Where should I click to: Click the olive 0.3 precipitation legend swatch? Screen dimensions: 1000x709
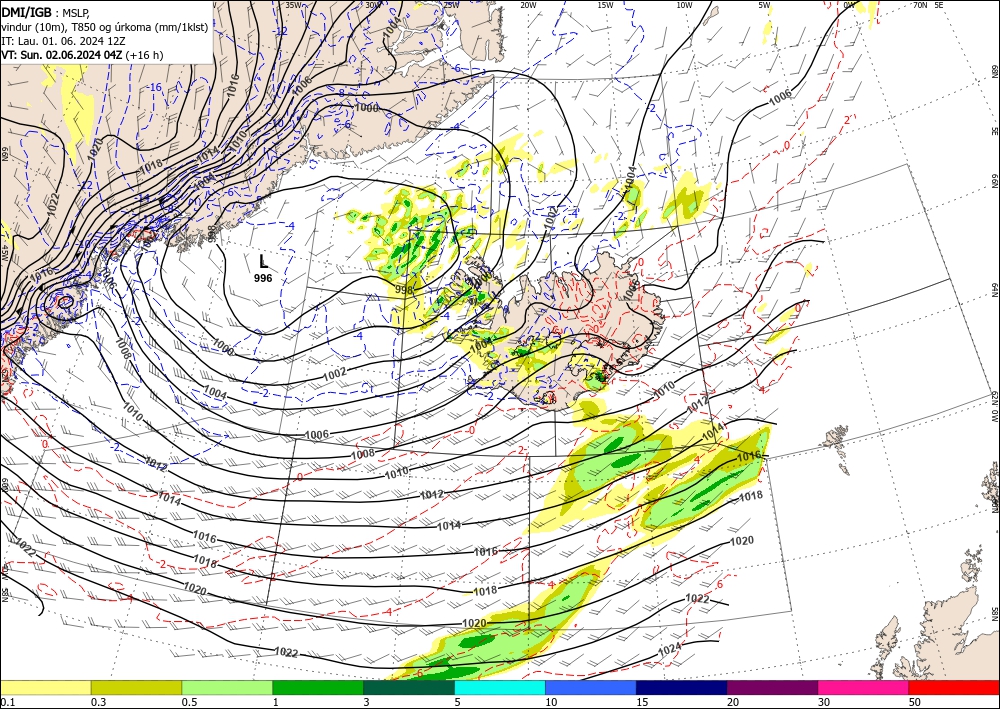point(136,687)
